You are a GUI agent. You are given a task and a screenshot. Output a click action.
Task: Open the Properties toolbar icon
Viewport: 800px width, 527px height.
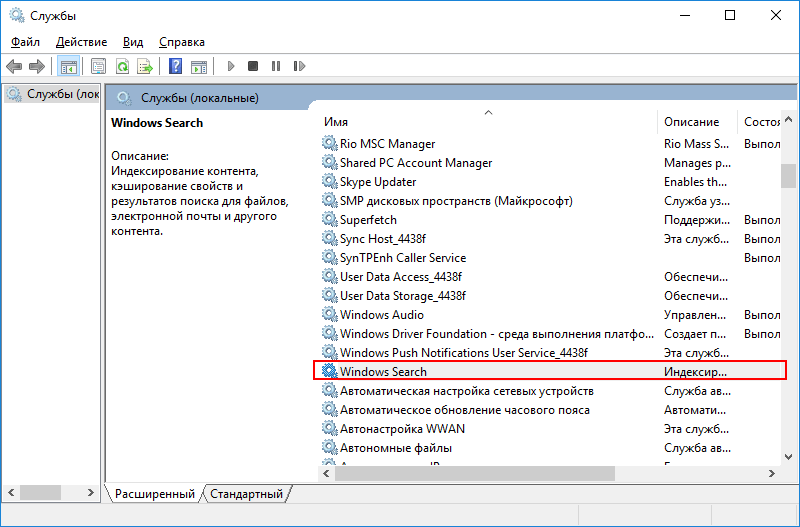[98, 66]
